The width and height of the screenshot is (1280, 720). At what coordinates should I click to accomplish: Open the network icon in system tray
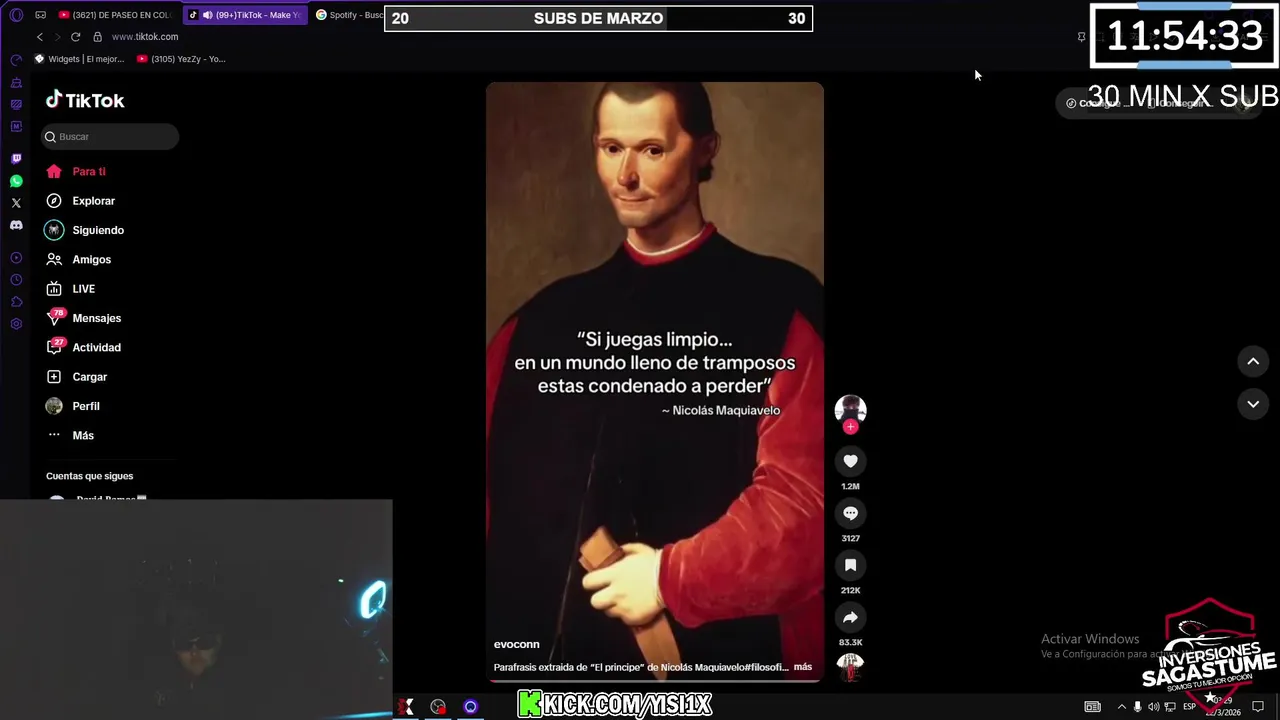tap(1170, 707)
